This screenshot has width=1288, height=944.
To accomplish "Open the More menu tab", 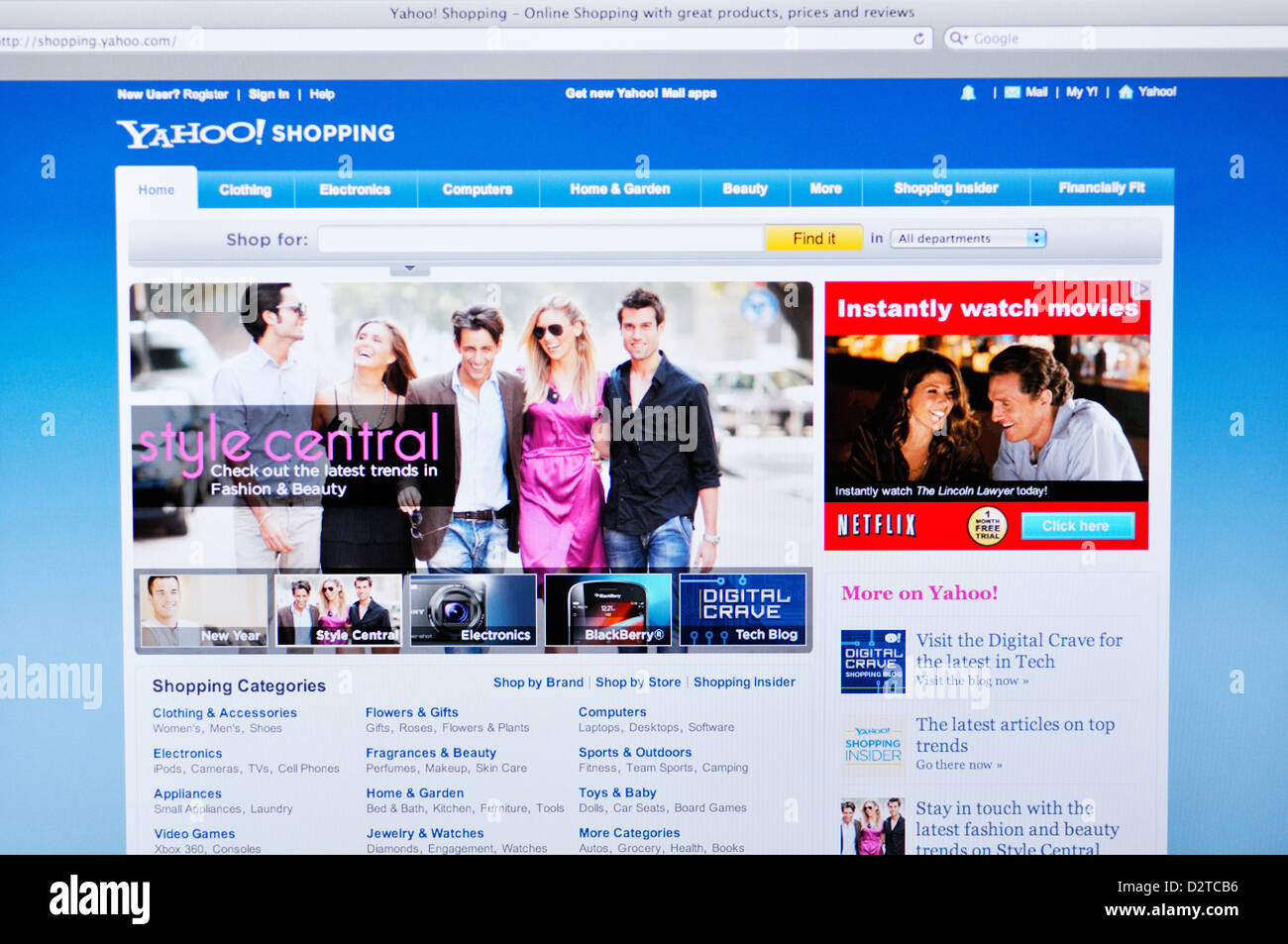I will tap(825, 188).
